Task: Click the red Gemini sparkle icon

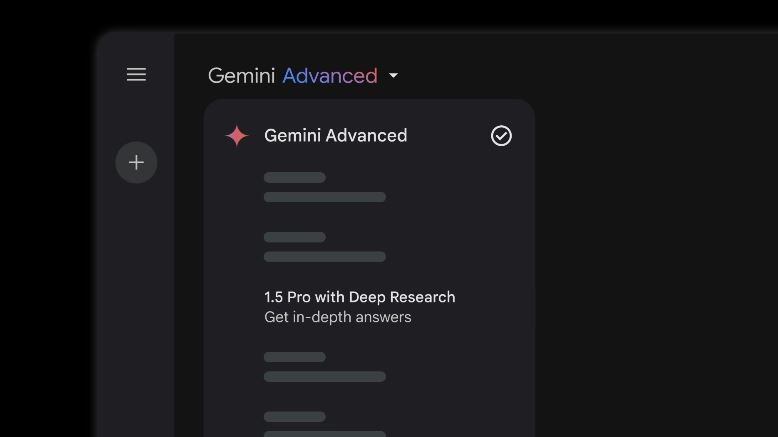Action: (x=236, y=136)
